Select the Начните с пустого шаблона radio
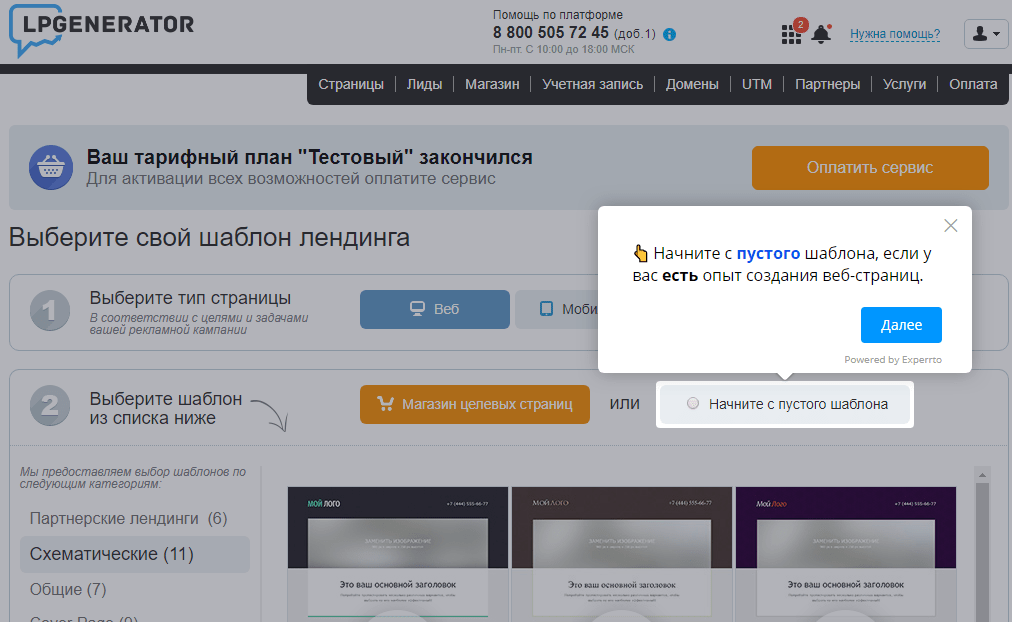Image resolution: width=1012 pixels, height=622 pixels. tap(692, 404)
